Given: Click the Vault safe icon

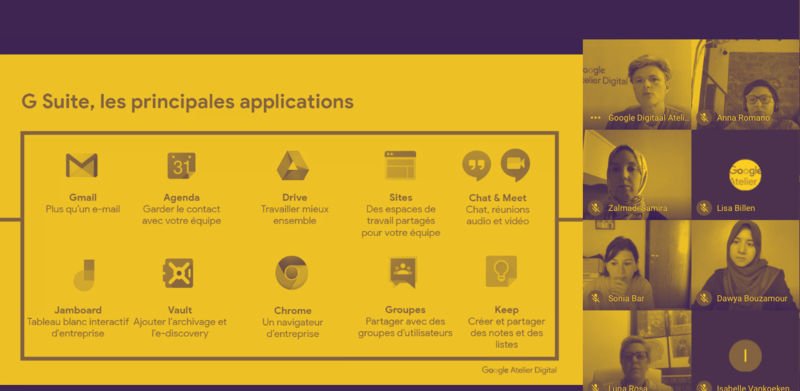Looking at the screenshot, I should pyautogui.click(x=178, y=273).
